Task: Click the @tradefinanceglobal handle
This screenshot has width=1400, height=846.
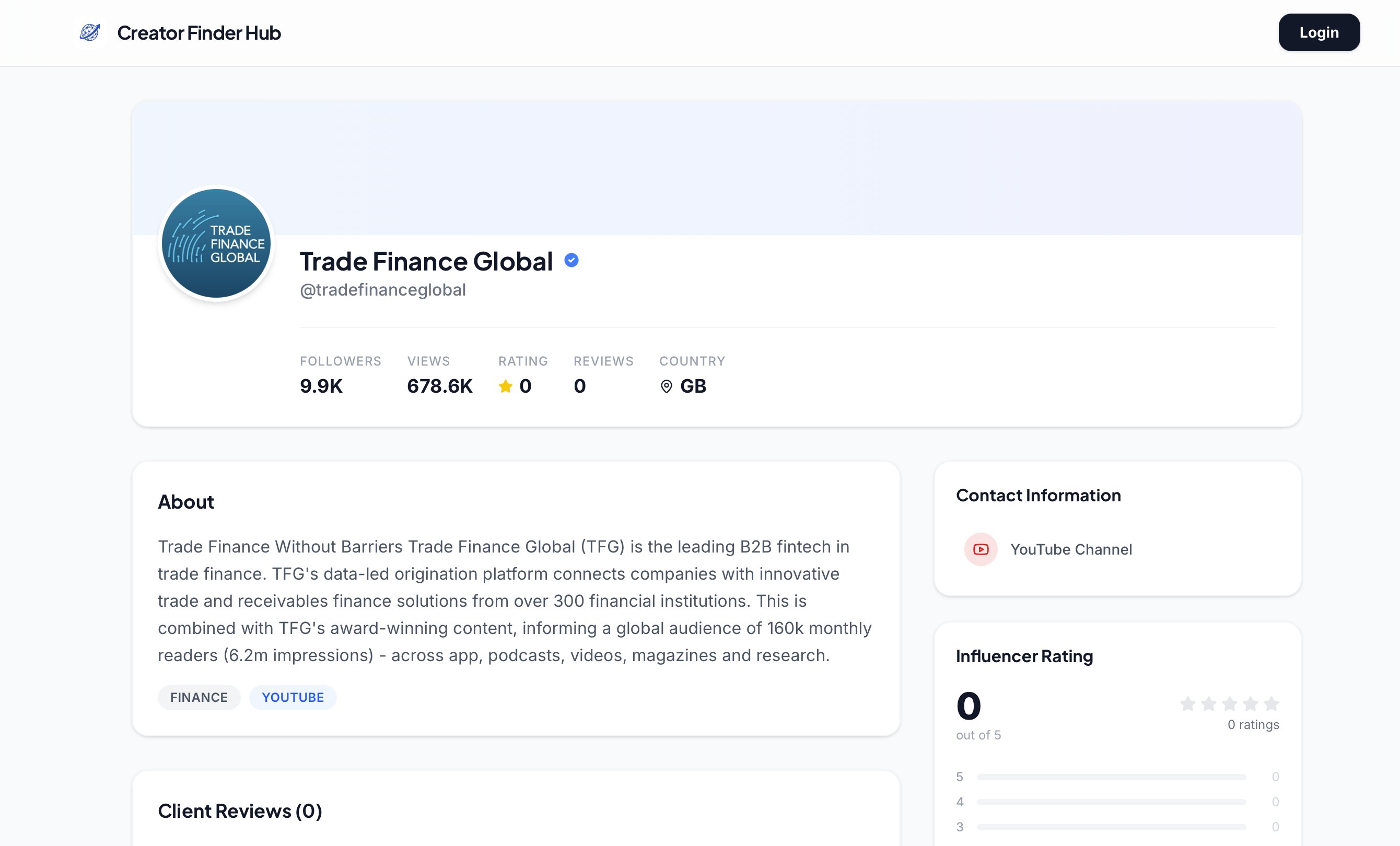Action: [382, 290]
